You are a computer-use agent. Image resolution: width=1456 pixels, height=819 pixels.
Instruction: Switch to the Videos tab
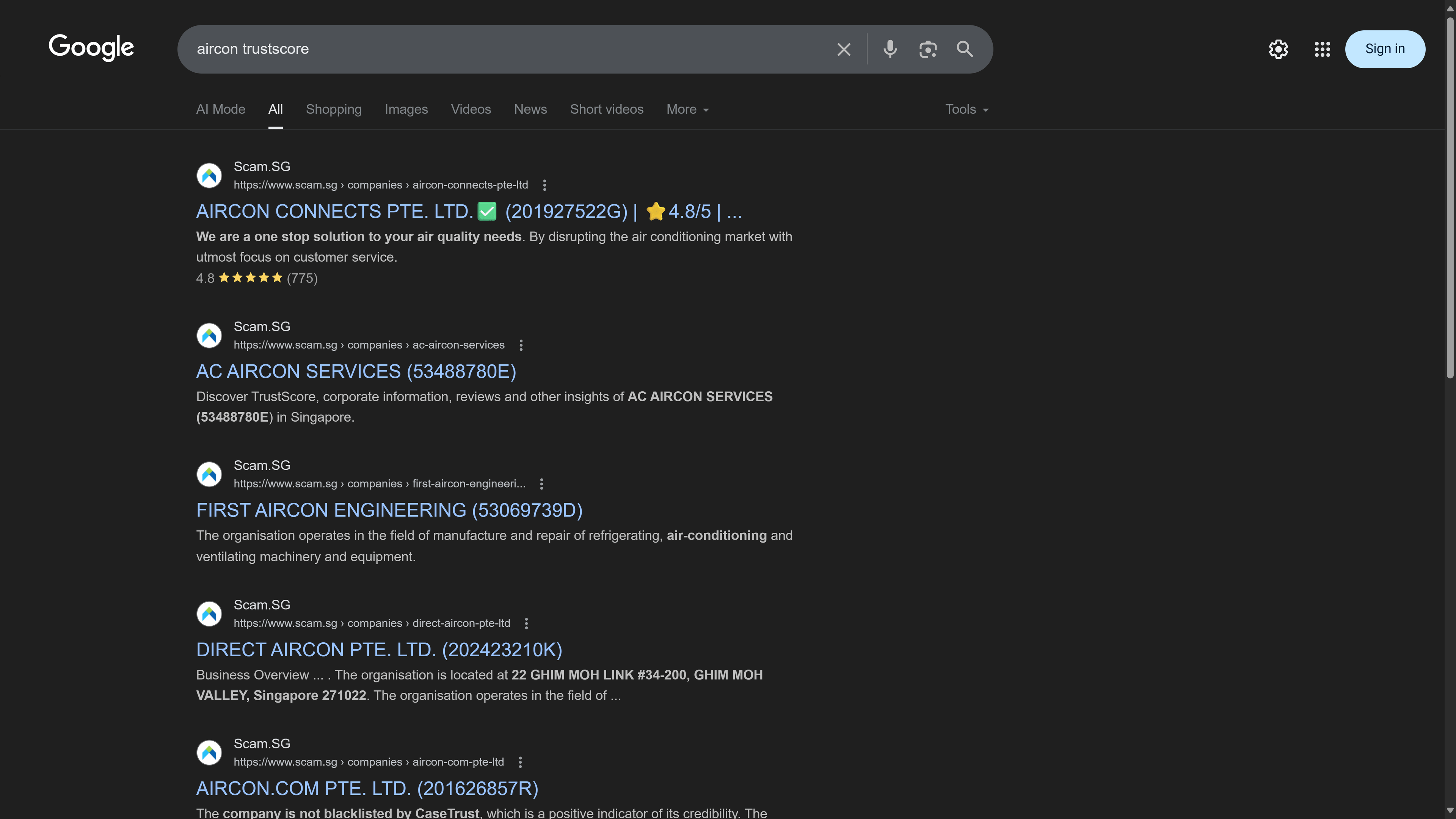pos(471,110)
